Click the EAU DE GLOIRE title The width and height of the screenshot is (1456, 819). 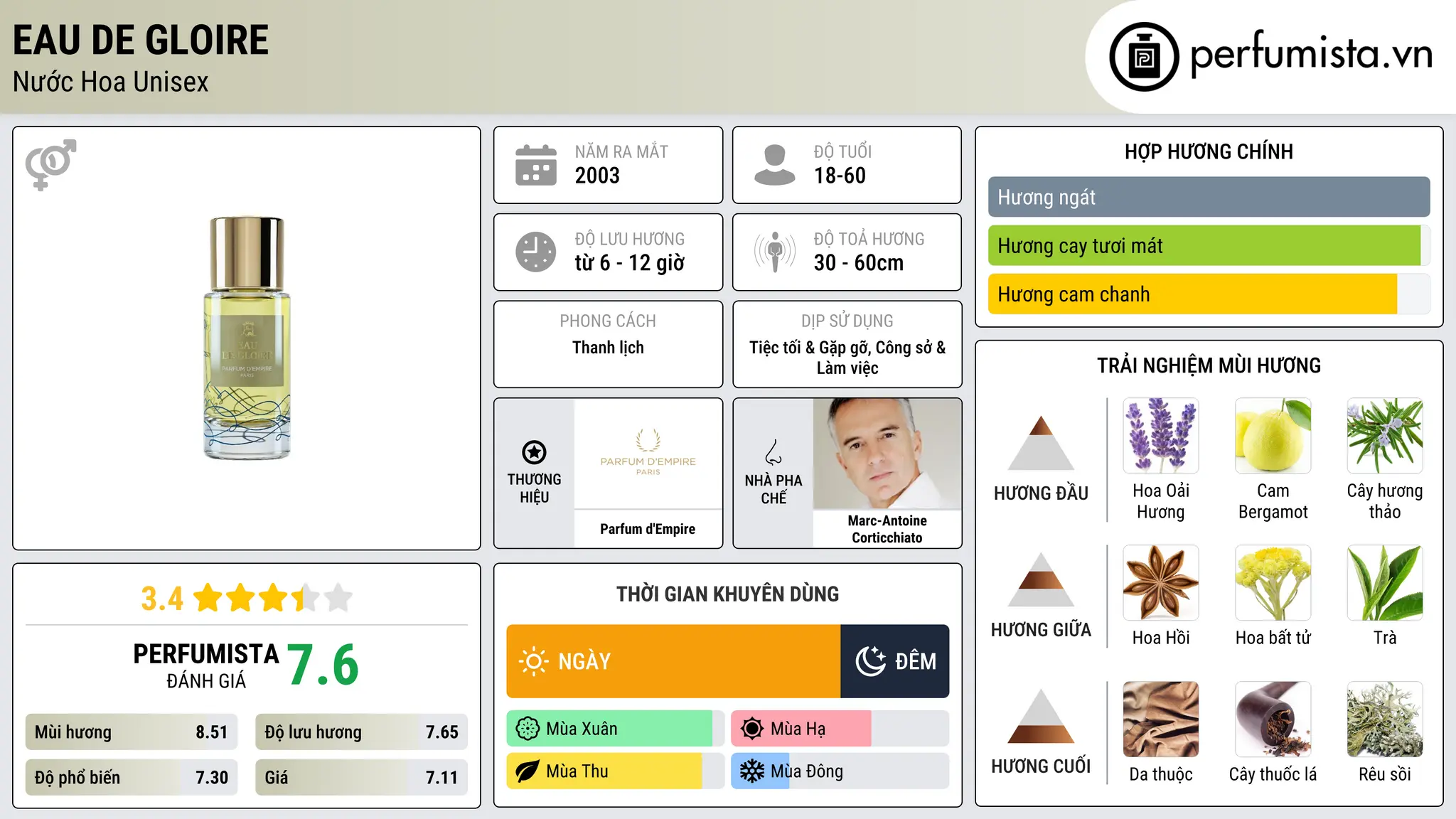coord(141,40)
